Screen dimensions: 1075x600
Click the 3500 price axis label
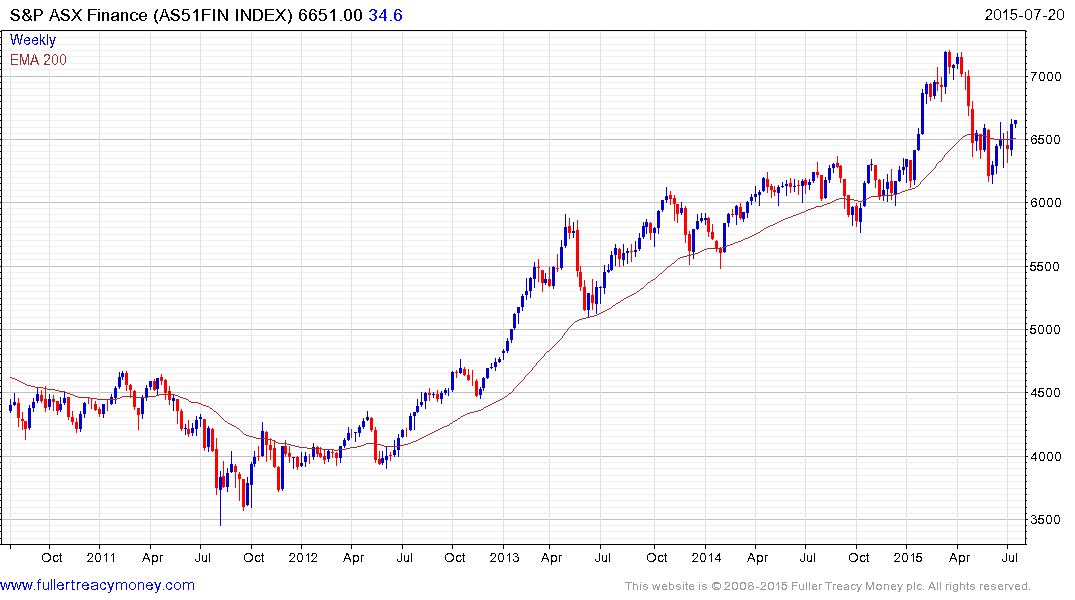pos(1046,519)
